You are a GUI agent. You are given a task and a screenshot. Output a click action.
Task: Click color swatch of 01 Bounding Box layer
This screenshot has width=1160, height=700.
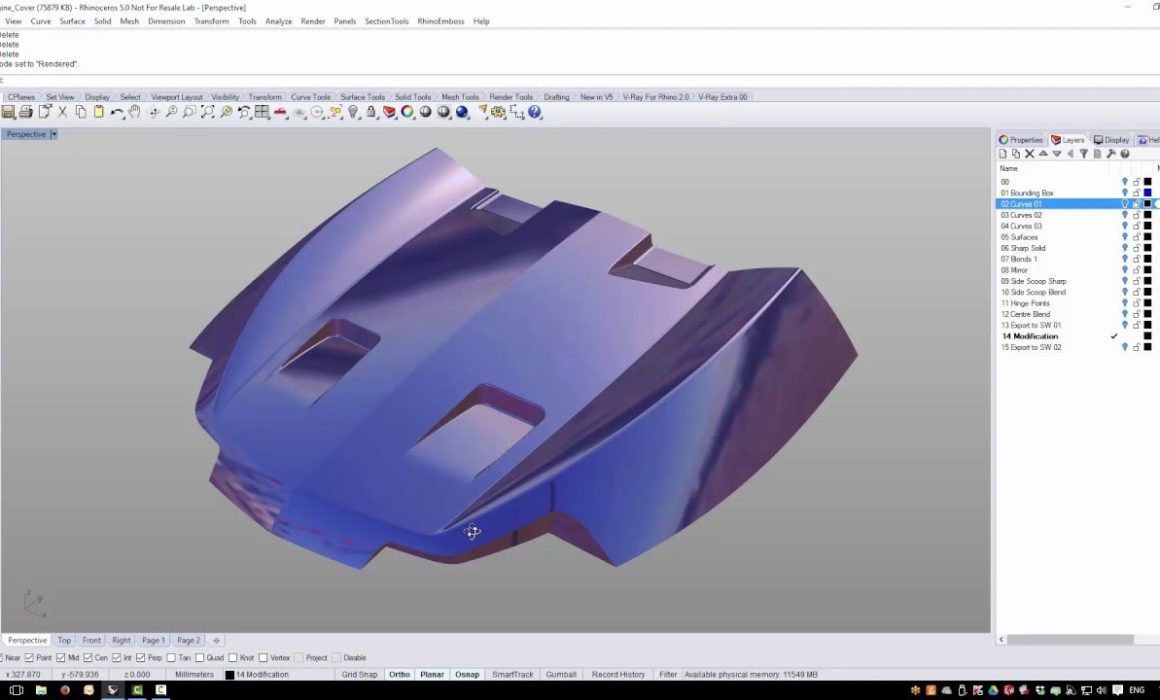[1147, 192]
